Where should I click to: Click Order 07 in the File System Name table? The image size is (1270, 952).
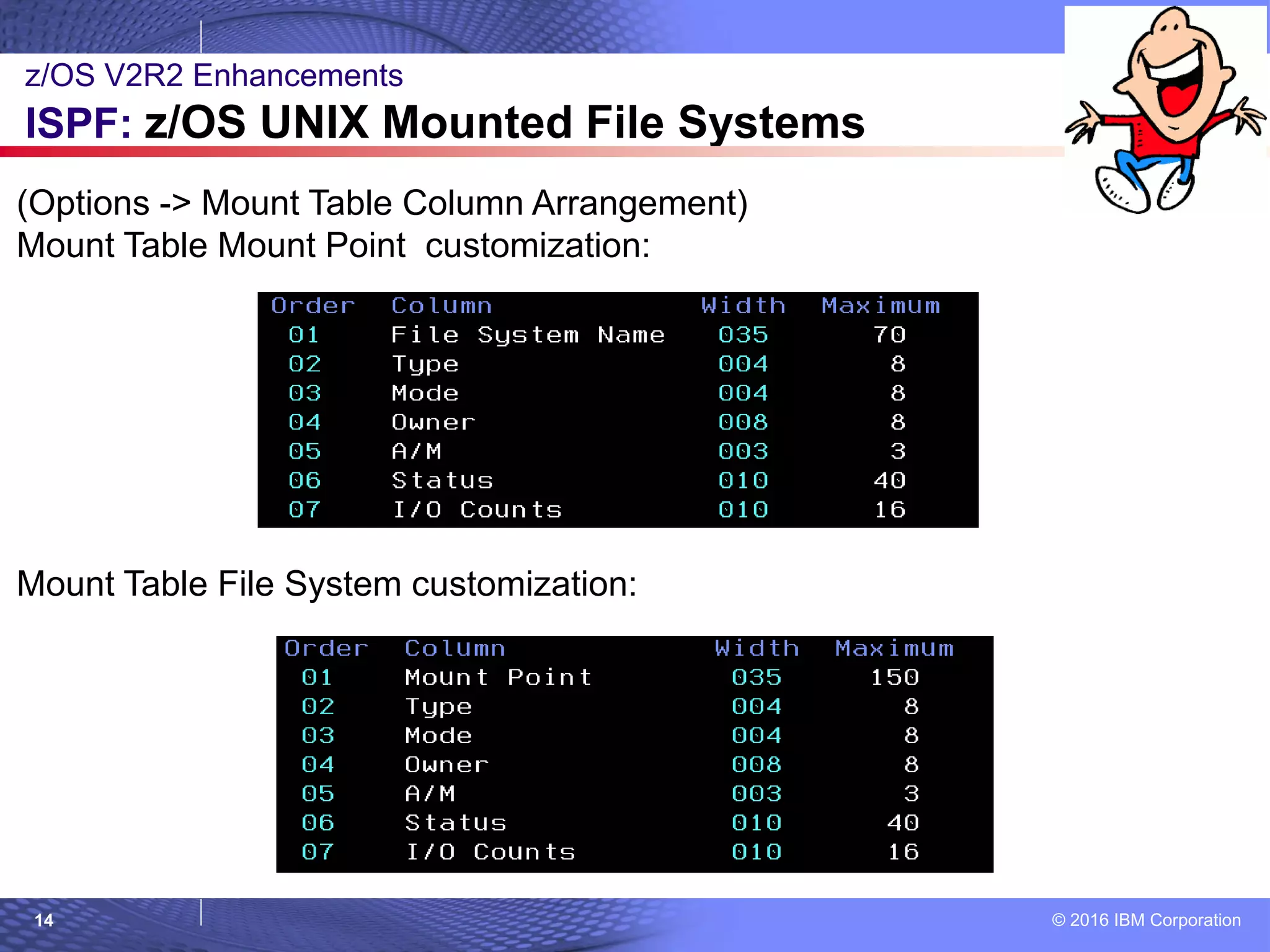304,509
